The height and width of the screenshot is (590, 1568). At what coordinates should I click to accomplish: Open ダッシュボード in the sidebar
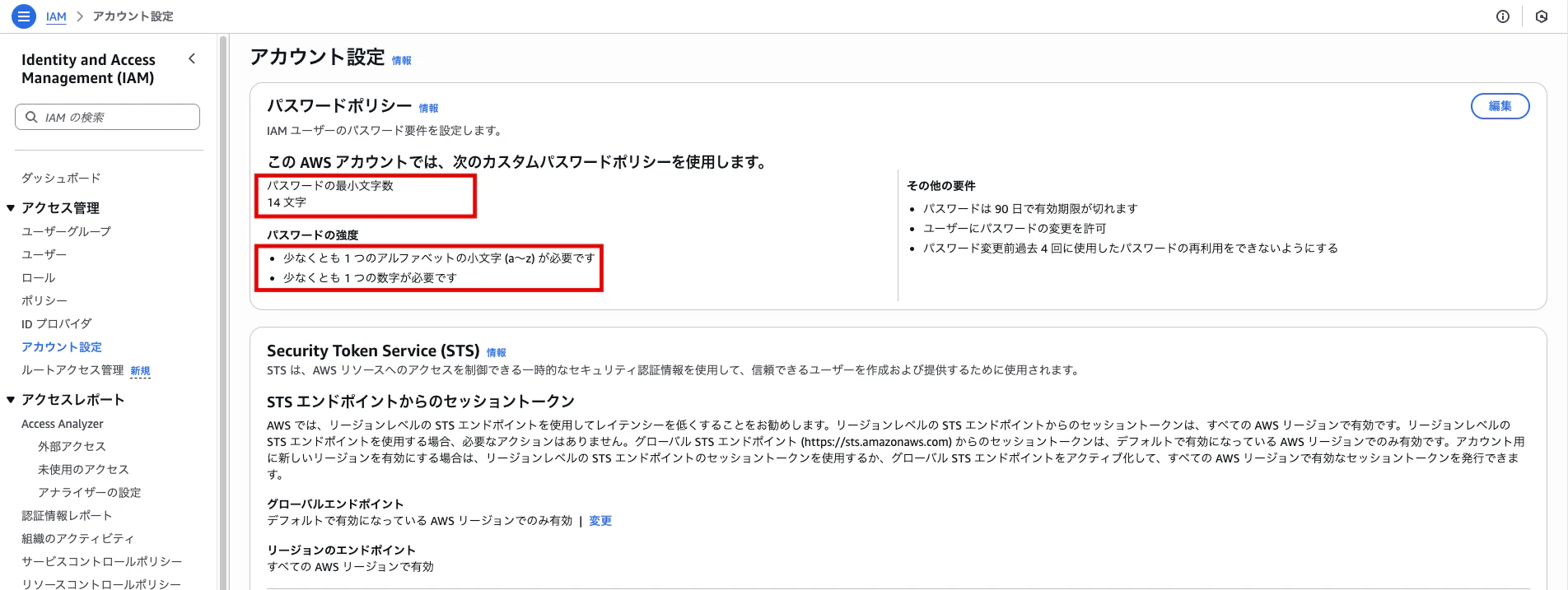pos(61,178)
